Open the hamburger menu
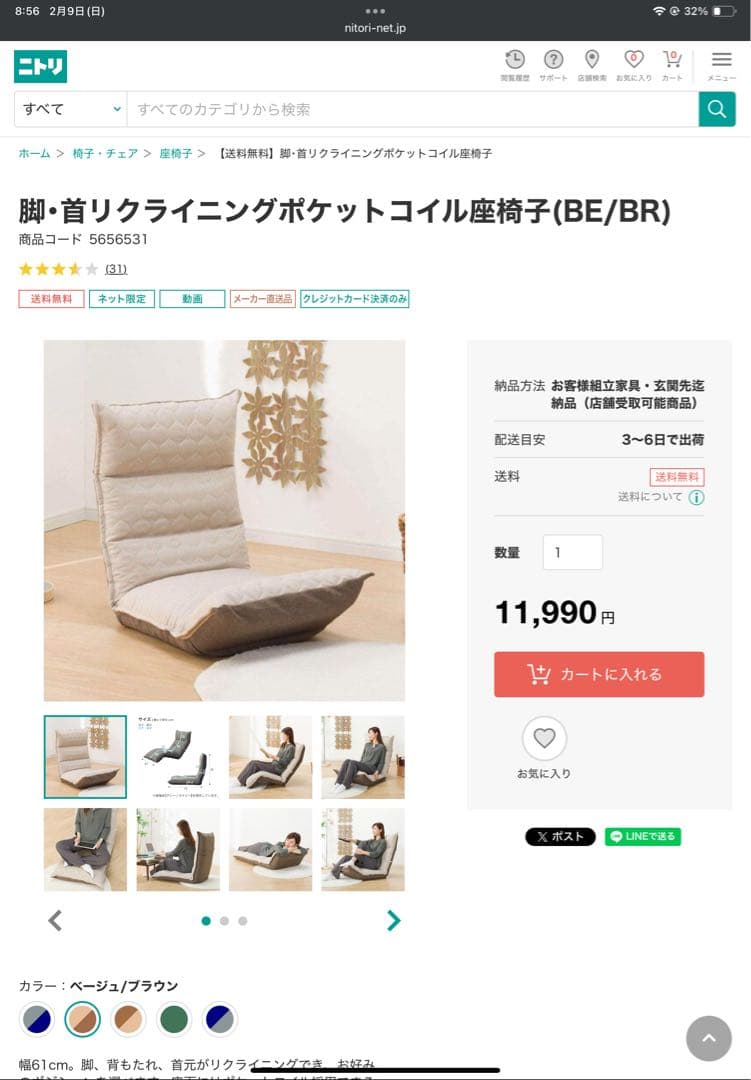This screenshot has height=1080, width=751. pos(721,60)
